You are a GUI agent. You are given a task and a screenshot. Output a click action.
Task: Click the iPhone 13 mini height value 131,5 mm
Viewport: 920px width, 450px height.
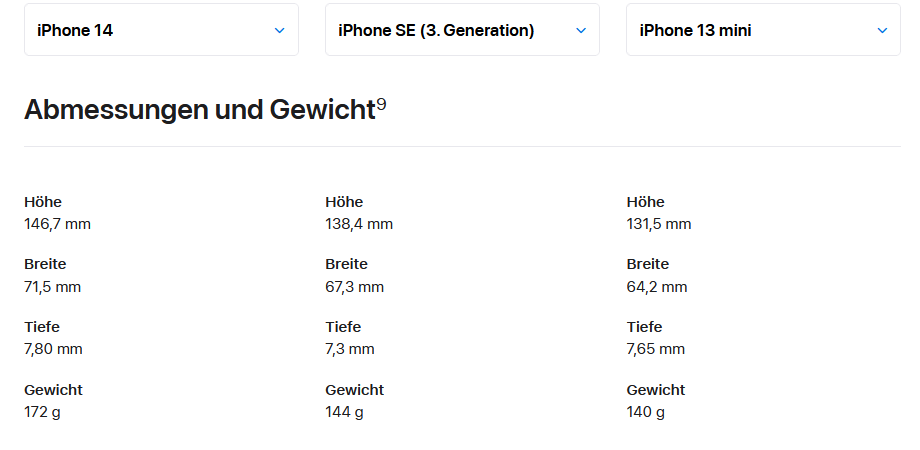pos(659,224)
